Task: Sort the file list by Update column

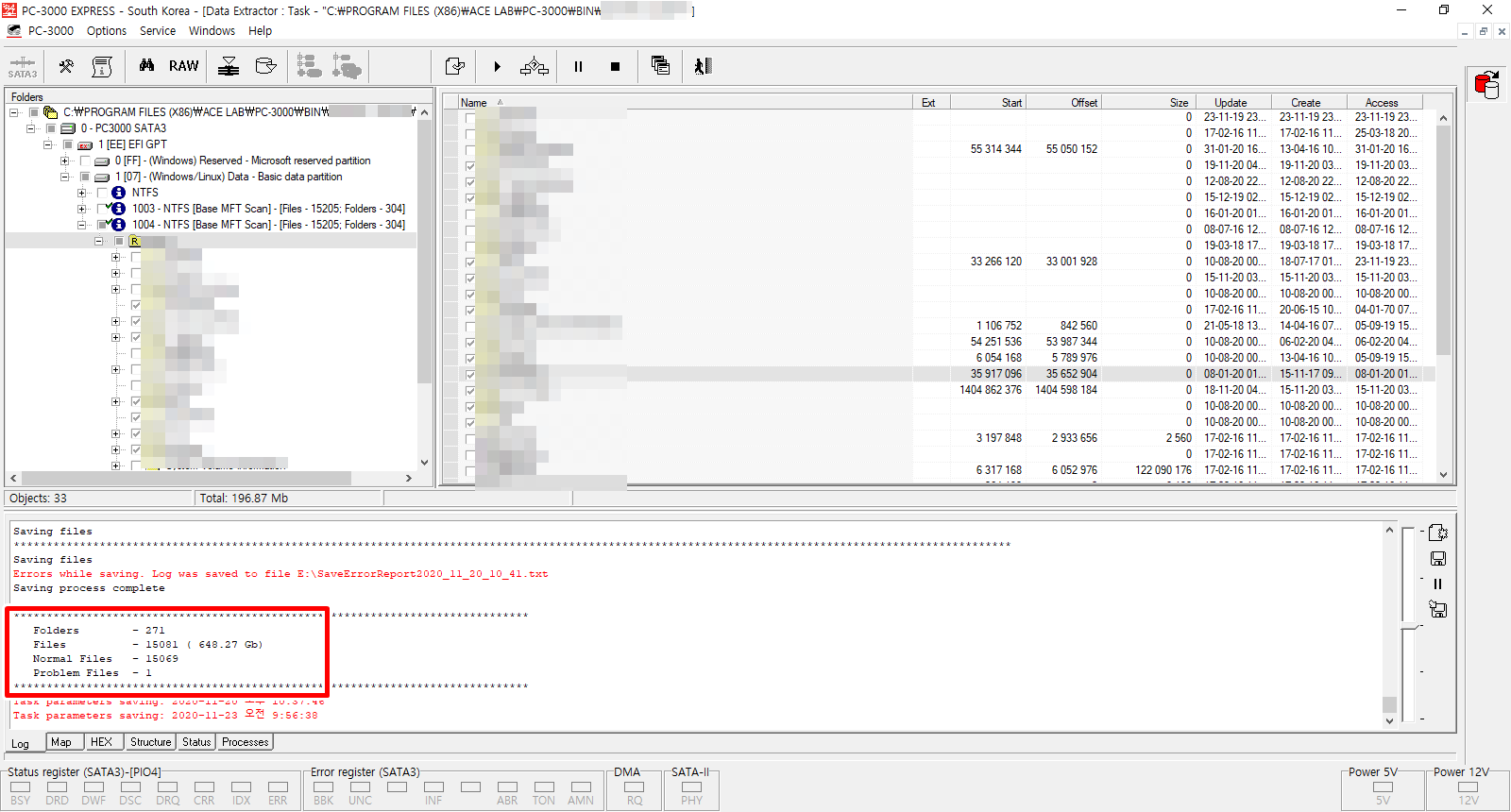Action: (1233, 103)
